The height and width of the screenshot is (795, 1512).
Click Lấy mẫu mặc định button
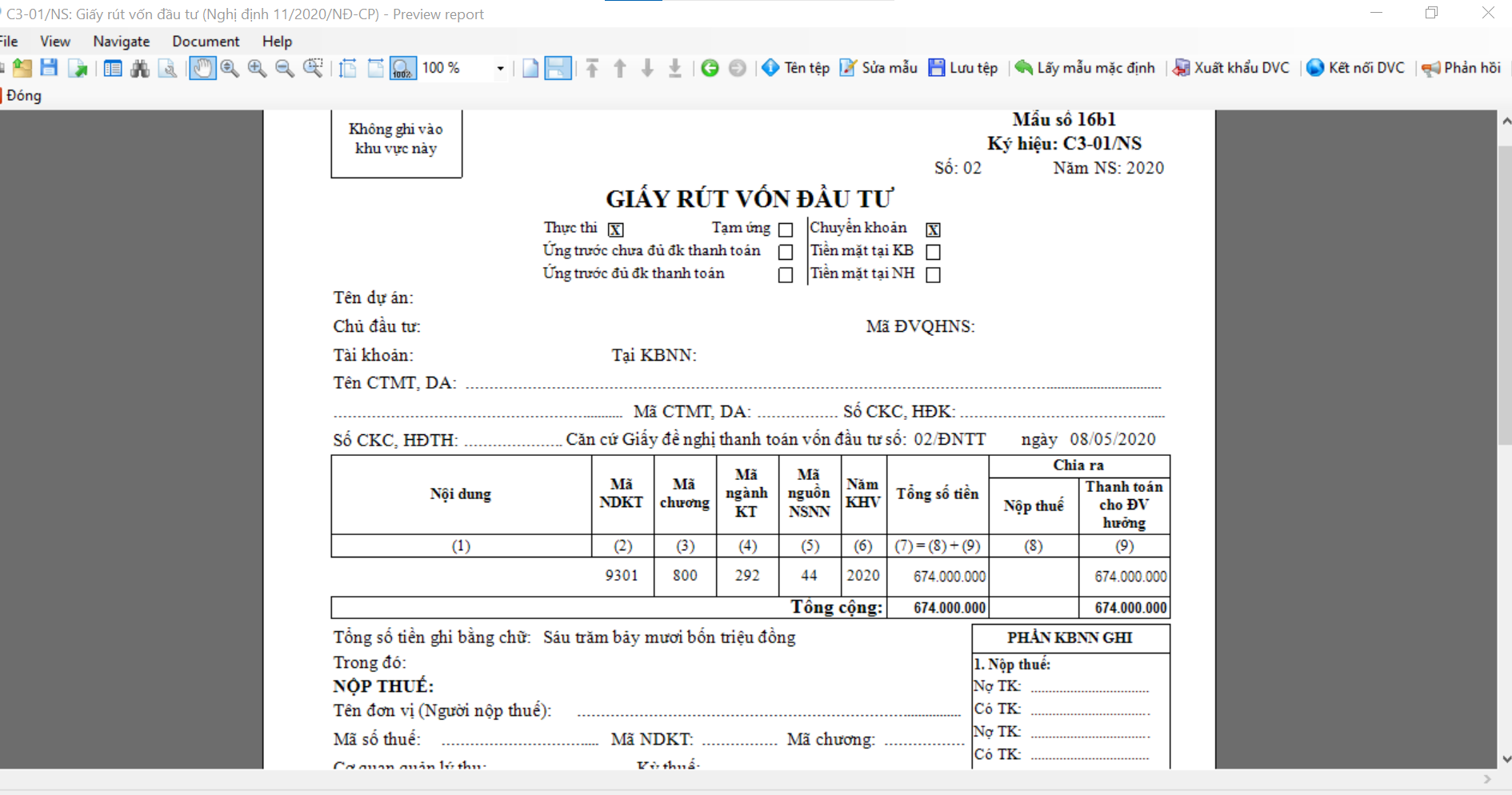tap(1086, 68)
